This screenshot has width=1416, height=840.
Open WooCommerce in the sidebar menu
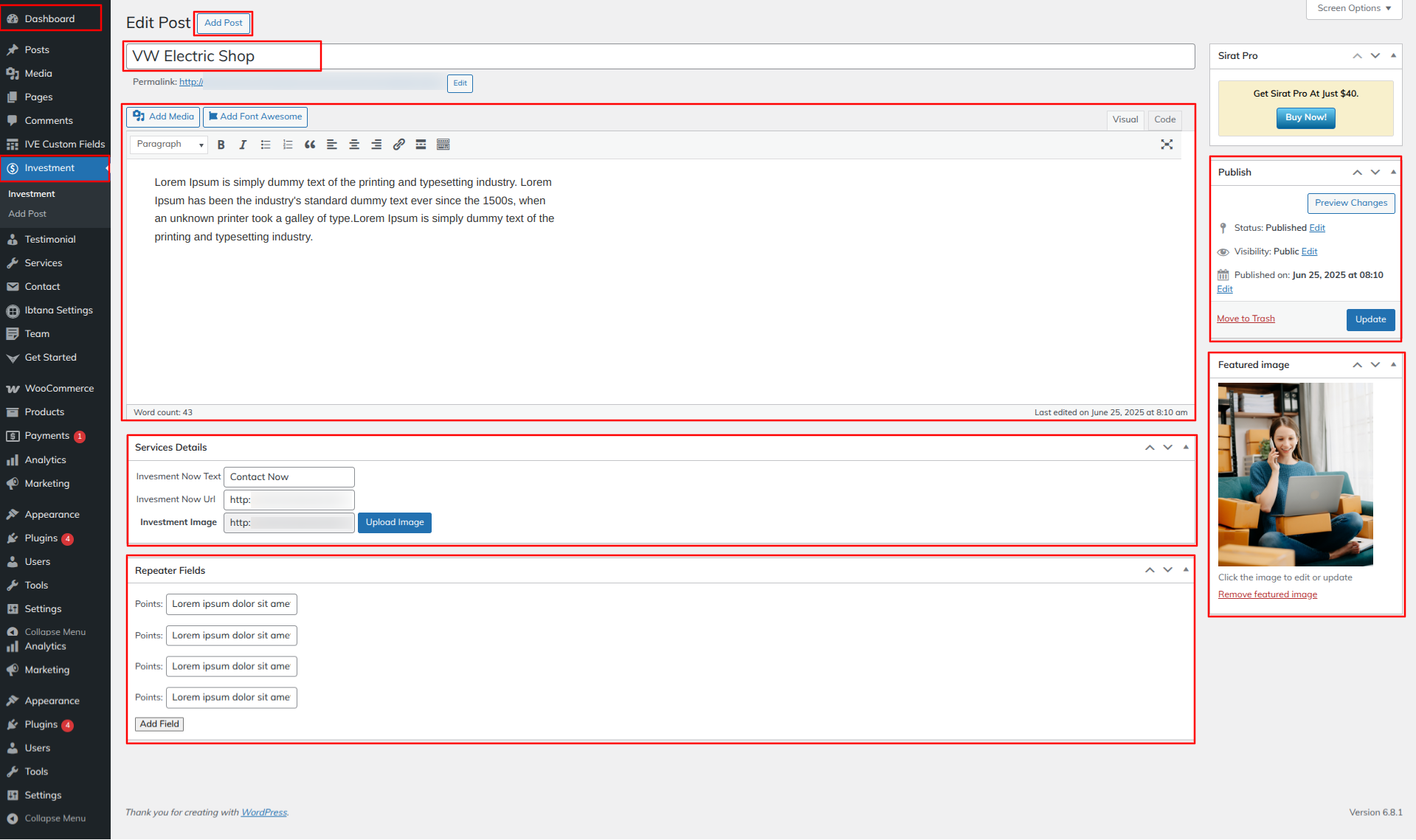tap(59, 389)
